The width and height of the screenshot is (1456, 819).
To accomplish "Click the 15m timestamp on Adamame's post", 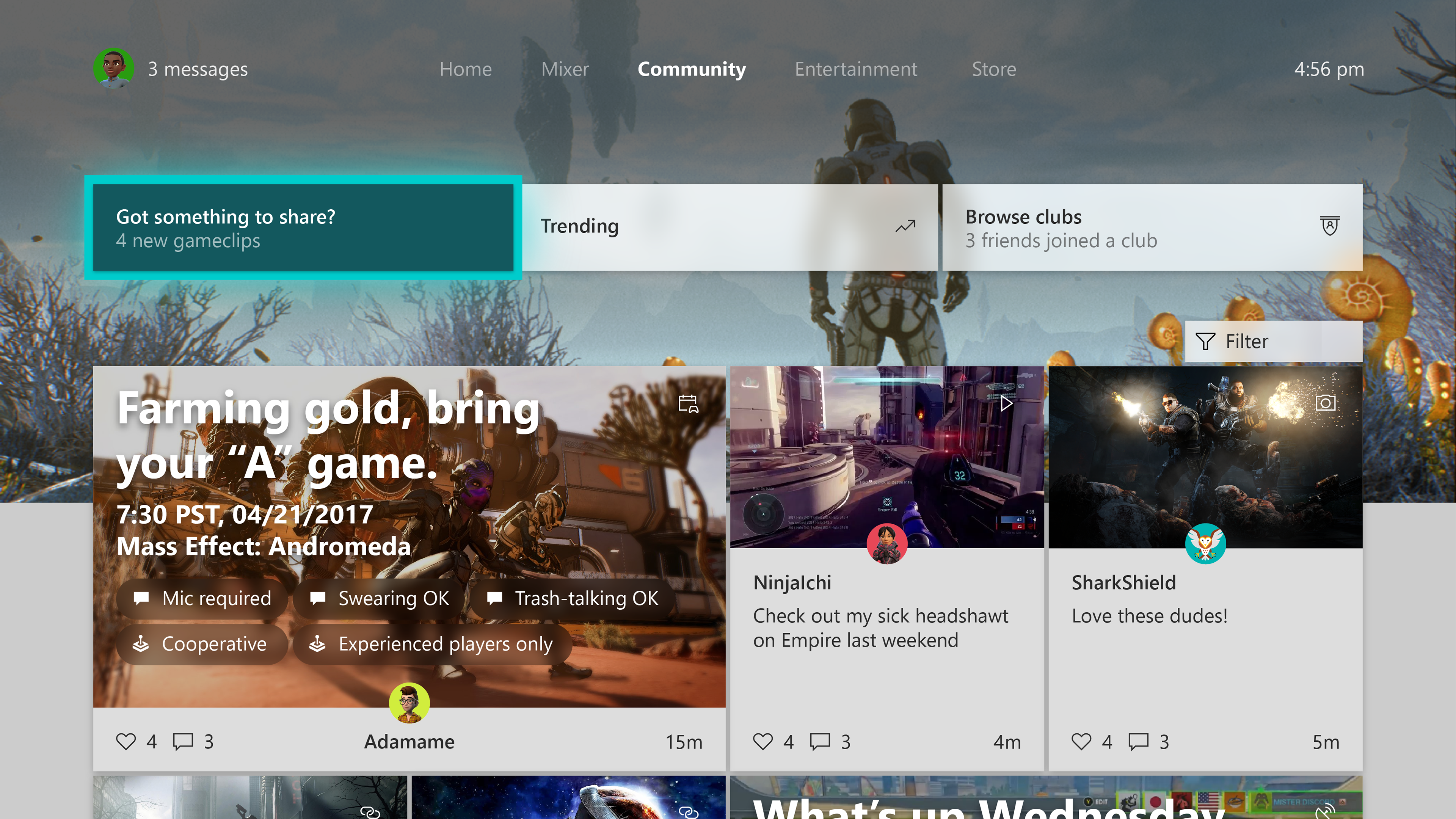I will [x=683, y=742].
